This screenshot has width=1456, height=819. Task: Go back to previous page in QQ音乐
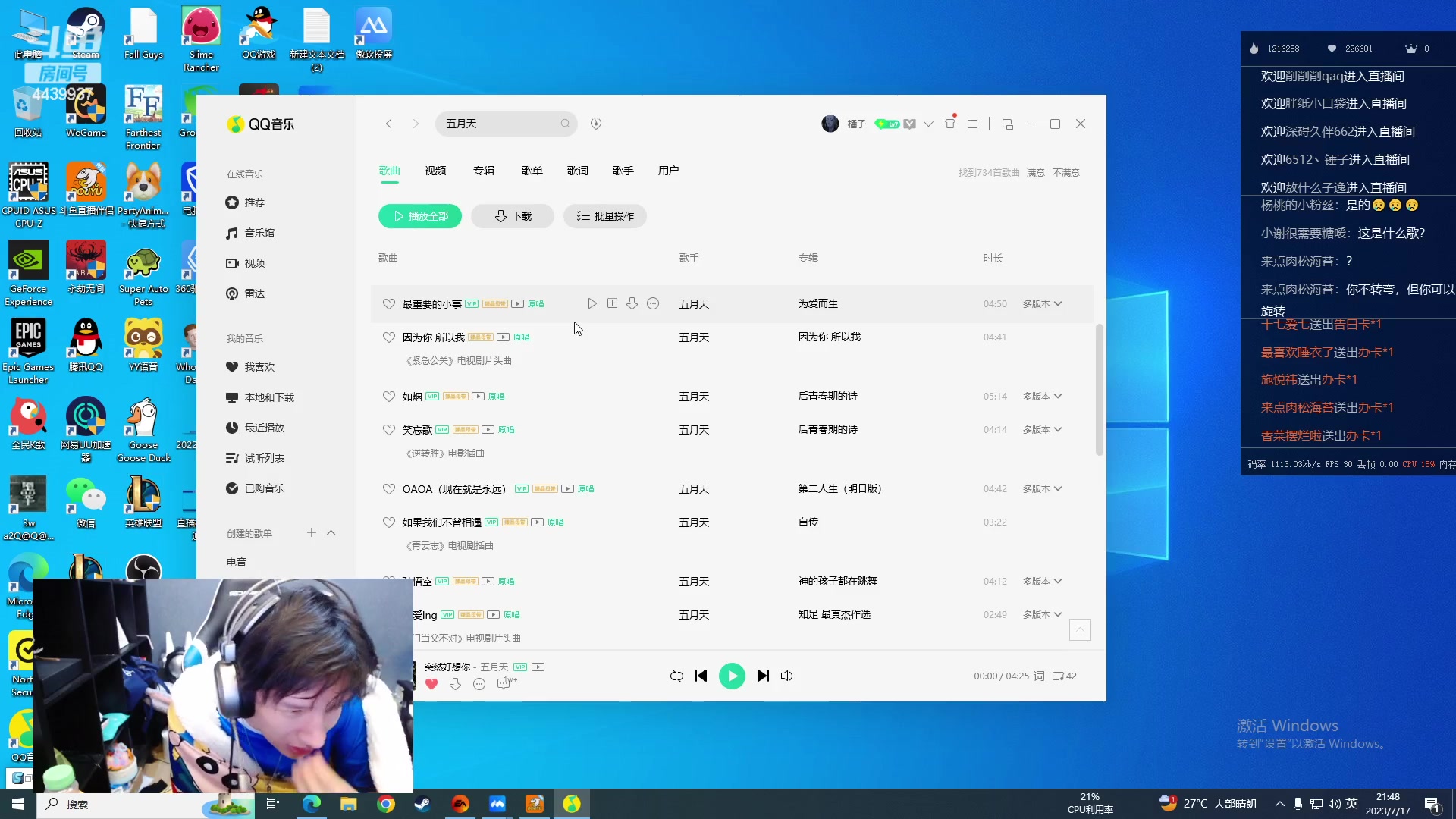click(388, 124)
